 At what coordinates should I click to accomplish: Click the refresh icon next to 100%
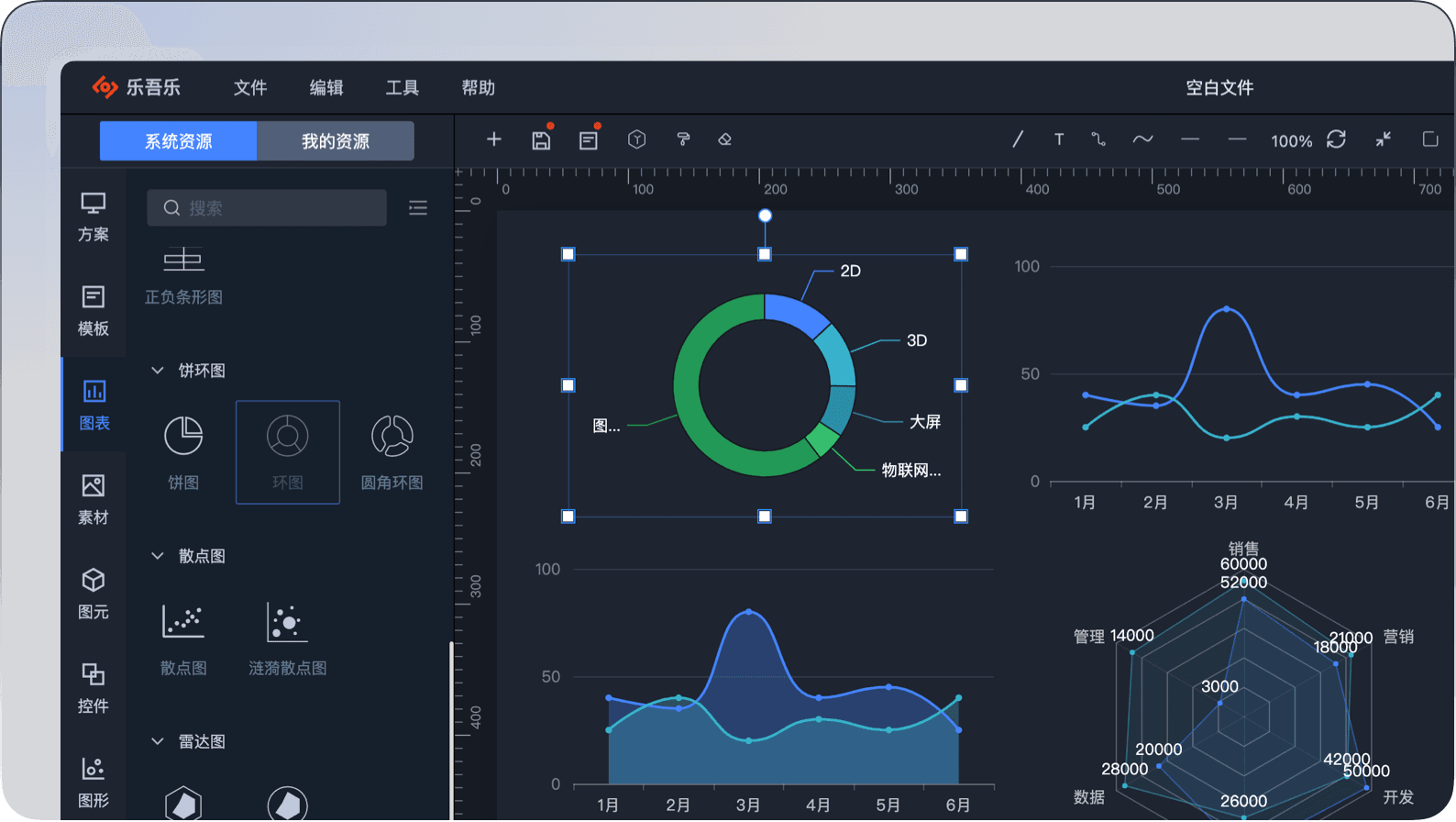[x=1336, y=139]
